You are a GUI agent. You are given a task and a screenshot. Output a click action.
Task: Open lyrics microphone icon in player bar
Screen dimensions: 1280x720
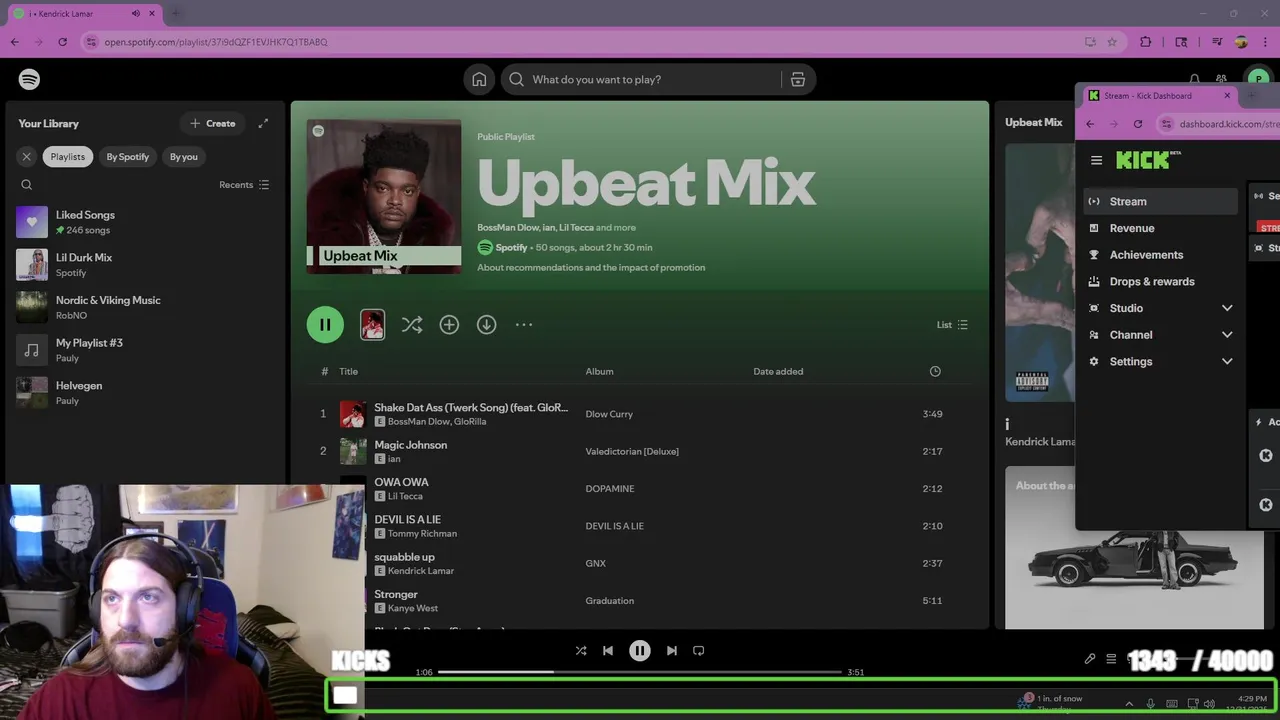click(1090, 659)
